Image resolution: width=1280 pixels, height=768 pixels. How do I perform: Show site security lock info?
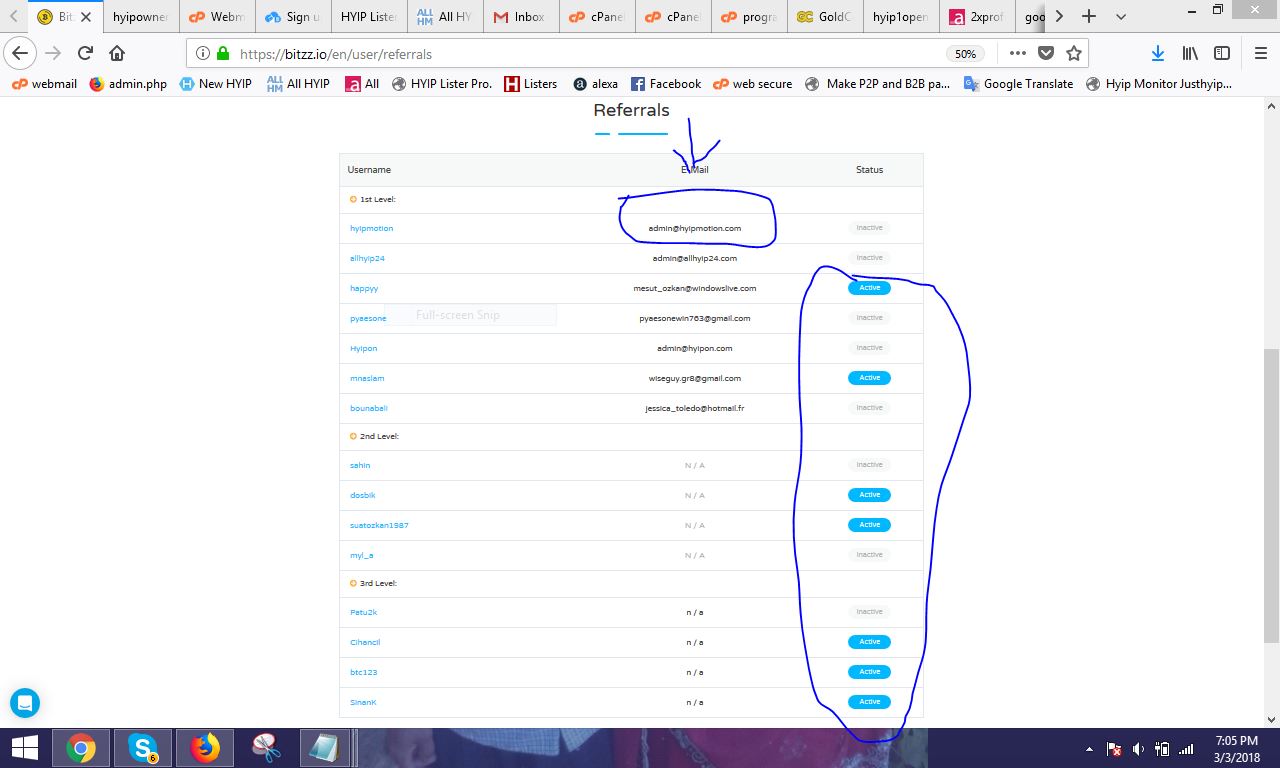point(222,54)
